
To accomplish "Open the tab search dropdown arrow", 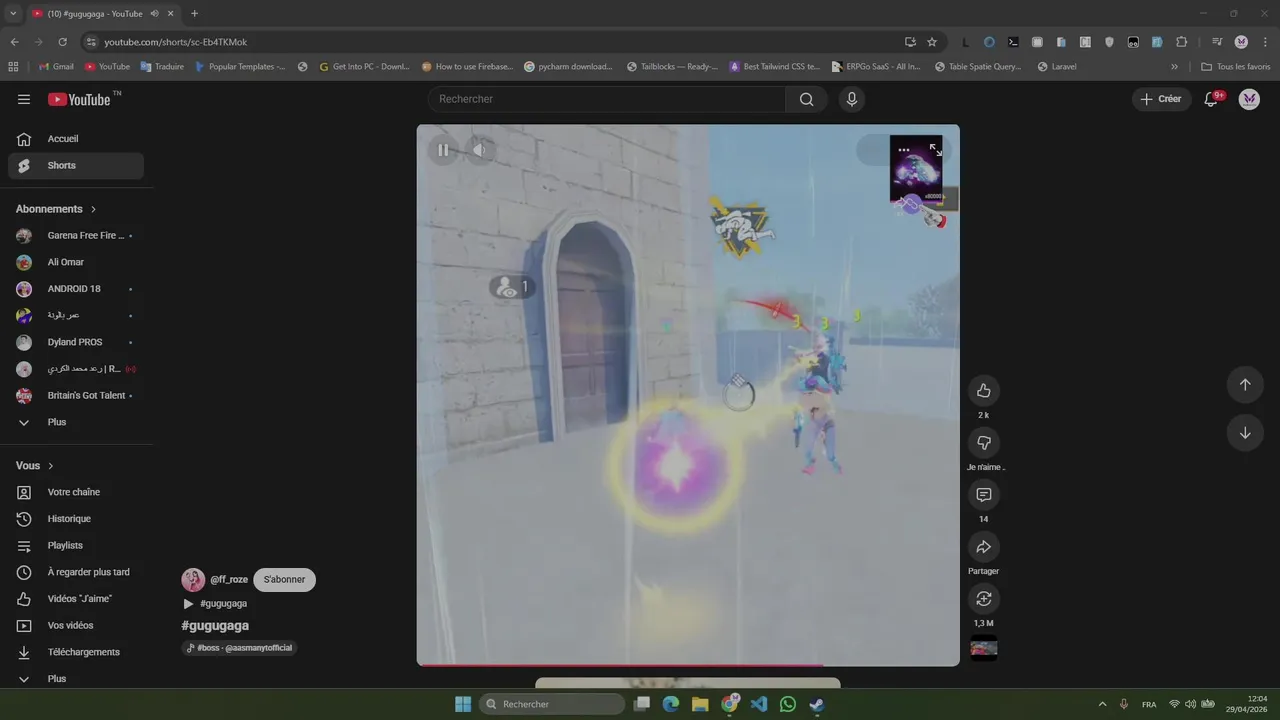I will (x=13, y=14).
